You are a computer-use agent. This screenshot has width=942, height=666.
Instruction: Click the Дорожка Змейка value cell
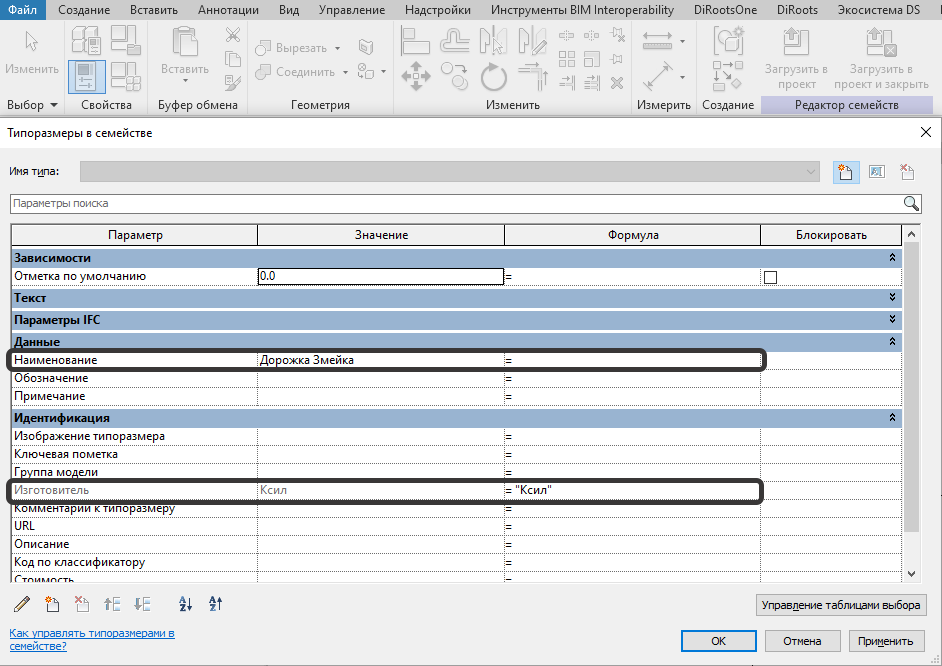(x=381, y=360)
